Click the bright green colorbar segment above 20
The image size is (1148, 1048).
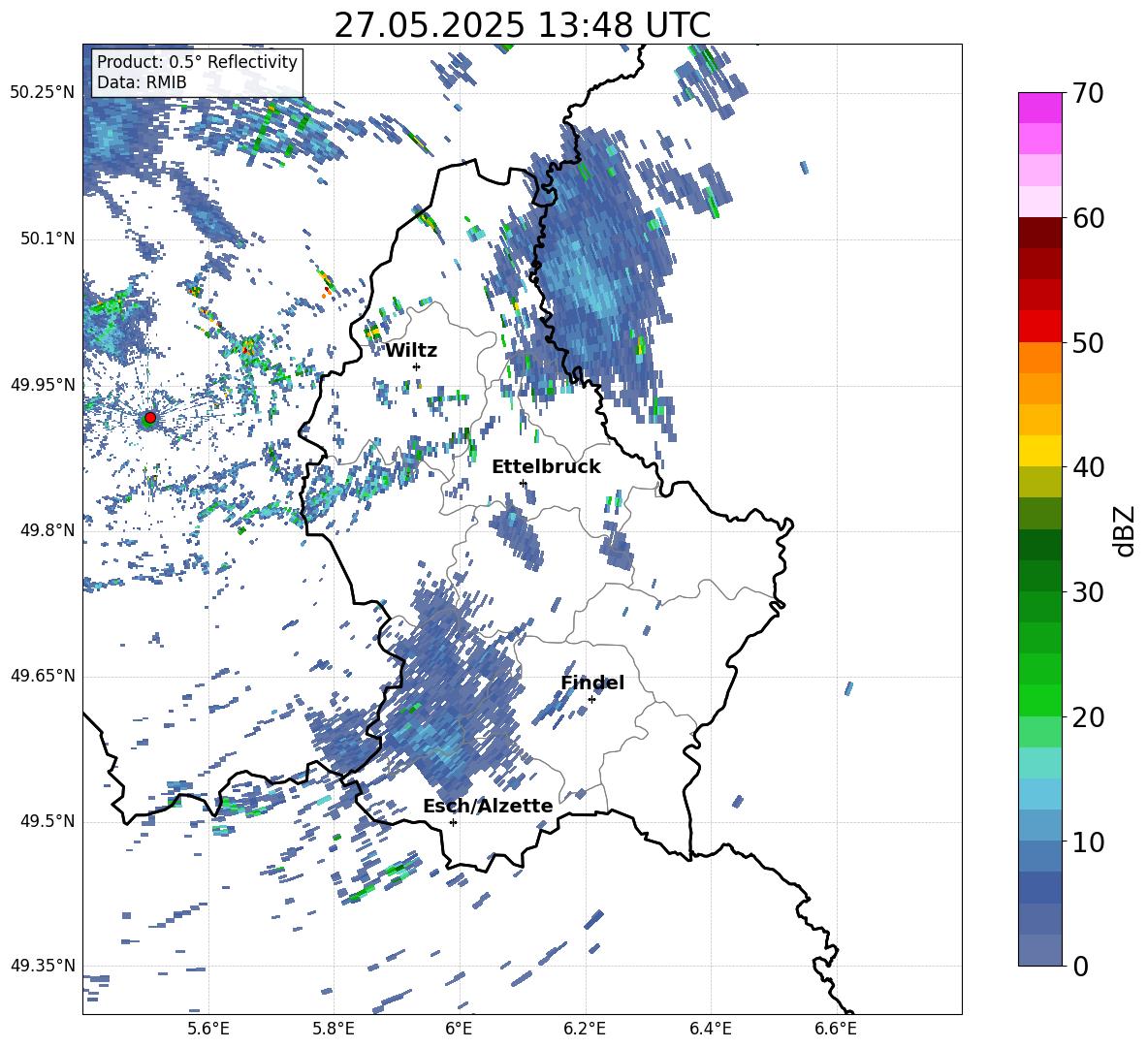click(1039, 700)
